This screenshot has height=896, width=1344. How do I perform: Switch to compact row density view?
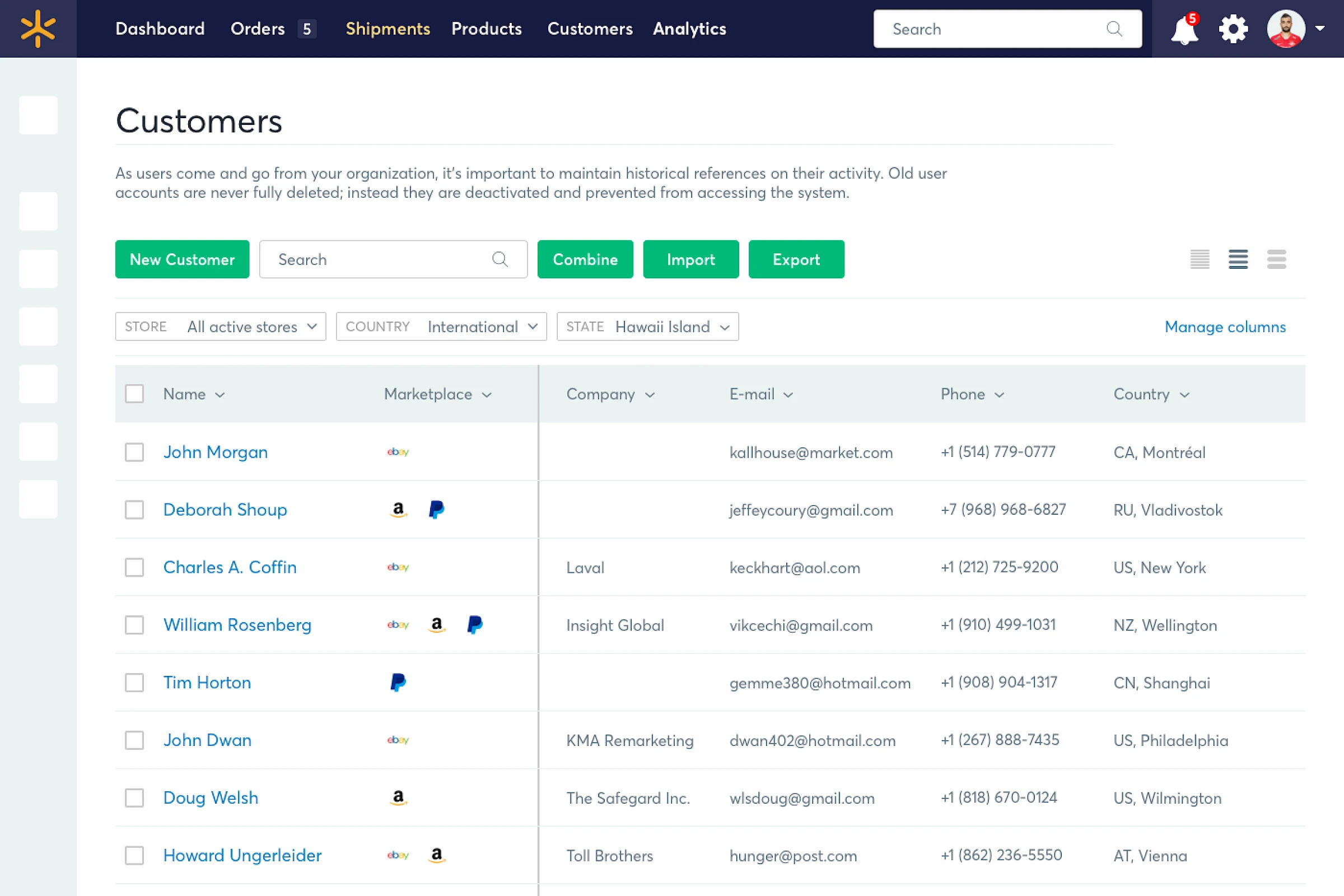coord(1200,259)
